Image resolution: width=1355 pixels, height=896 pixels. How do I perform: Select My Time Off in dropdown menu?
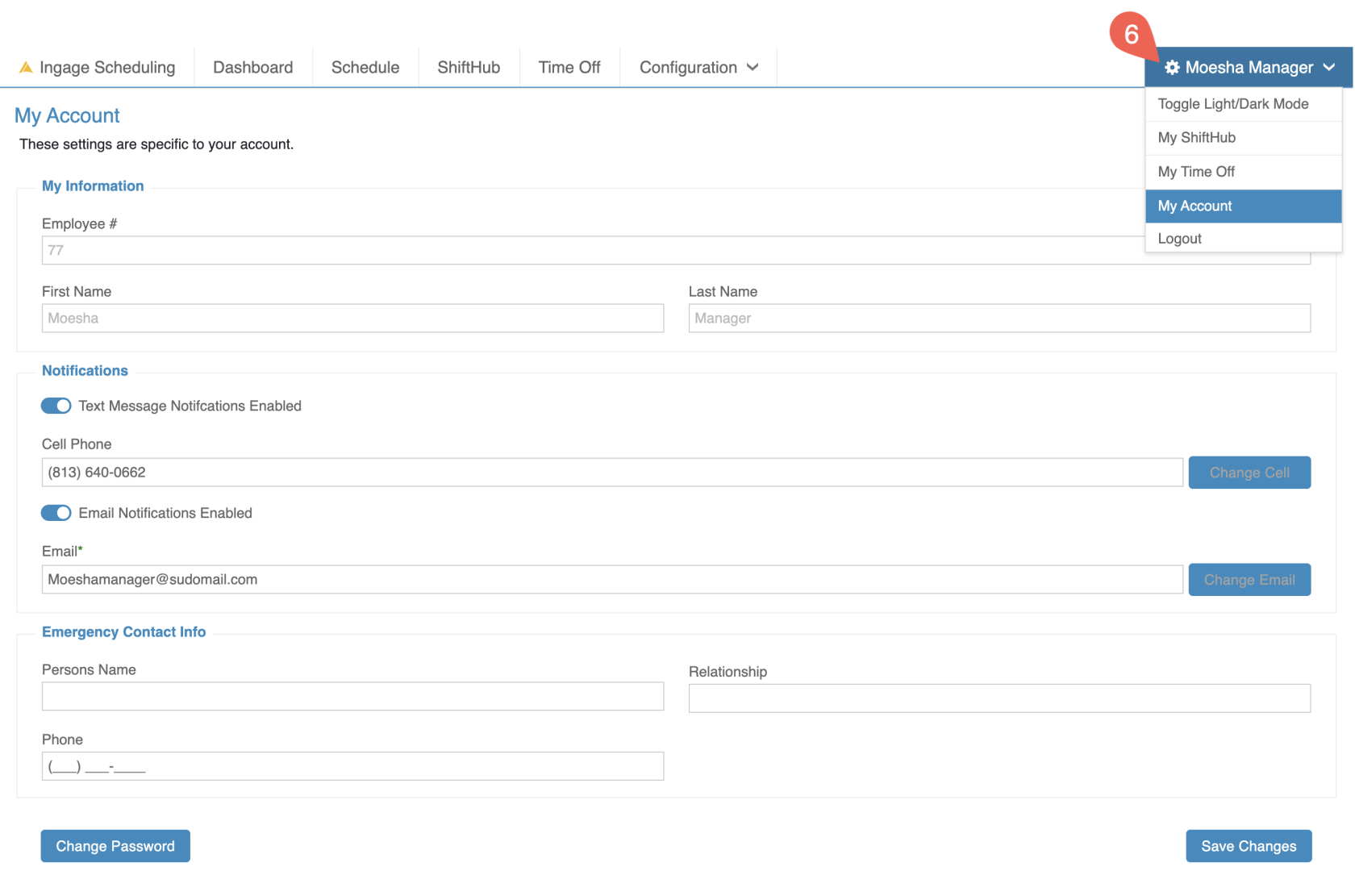point(1196,172)
